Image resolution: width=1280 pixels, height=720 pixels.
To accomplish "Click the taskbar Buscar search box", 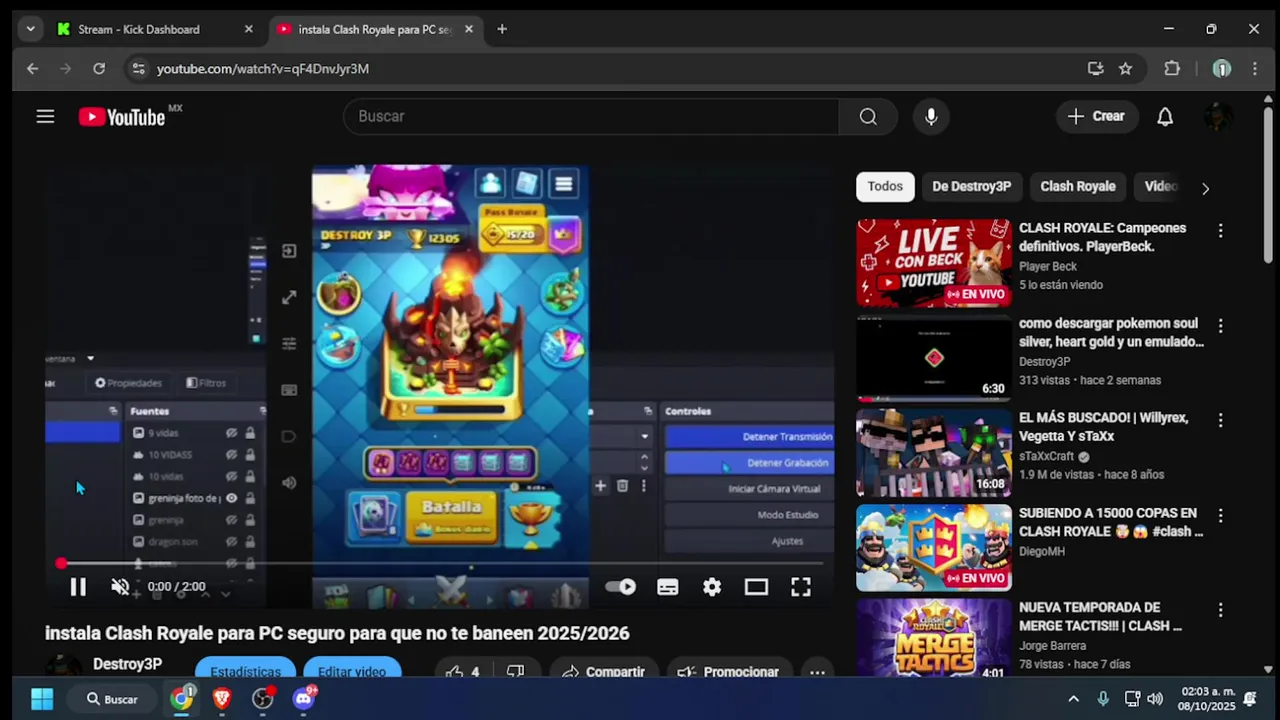I will click(x=112, y=699).
